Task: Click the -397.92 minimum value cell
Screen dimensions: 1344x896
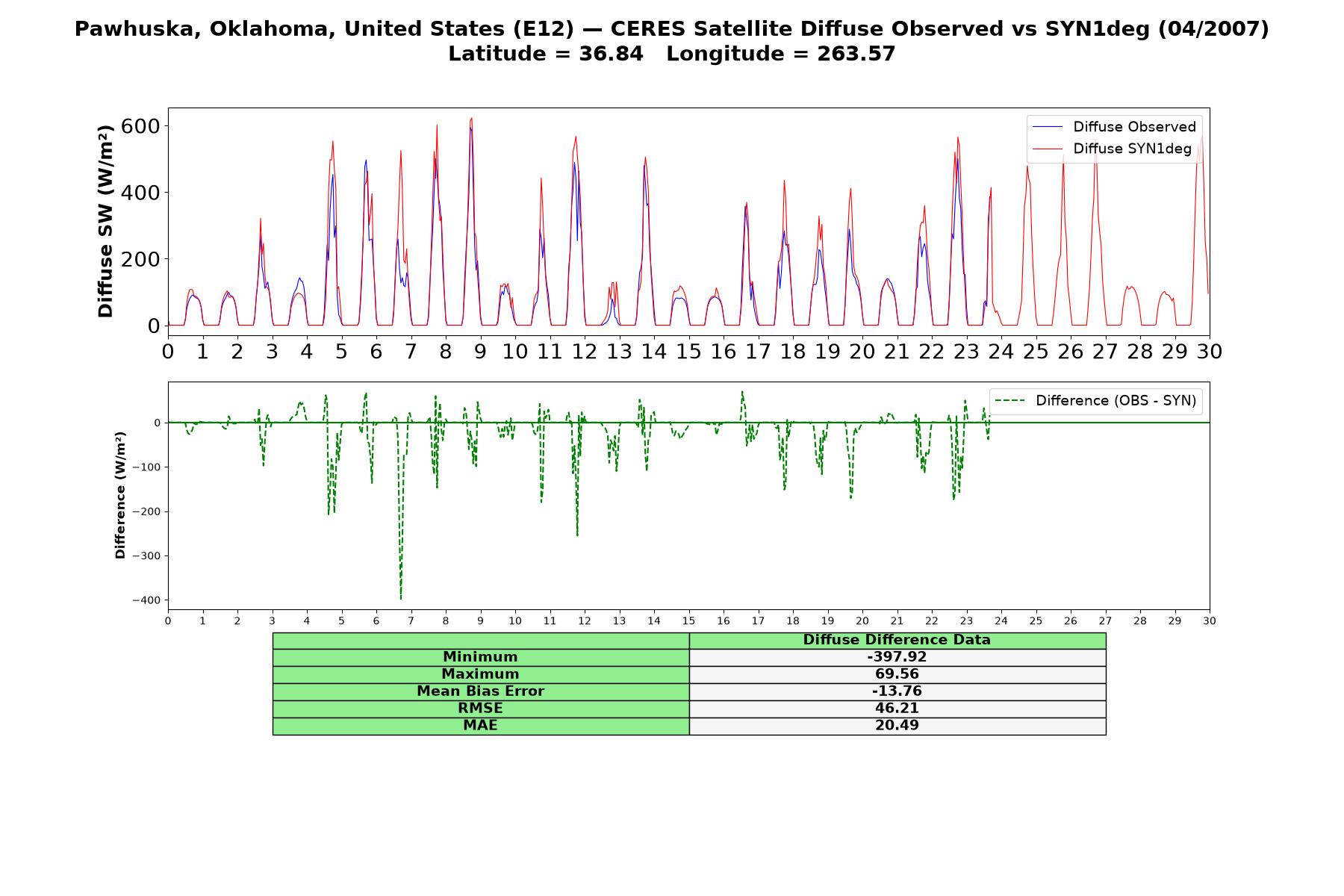Action: [x=897, y=657]
